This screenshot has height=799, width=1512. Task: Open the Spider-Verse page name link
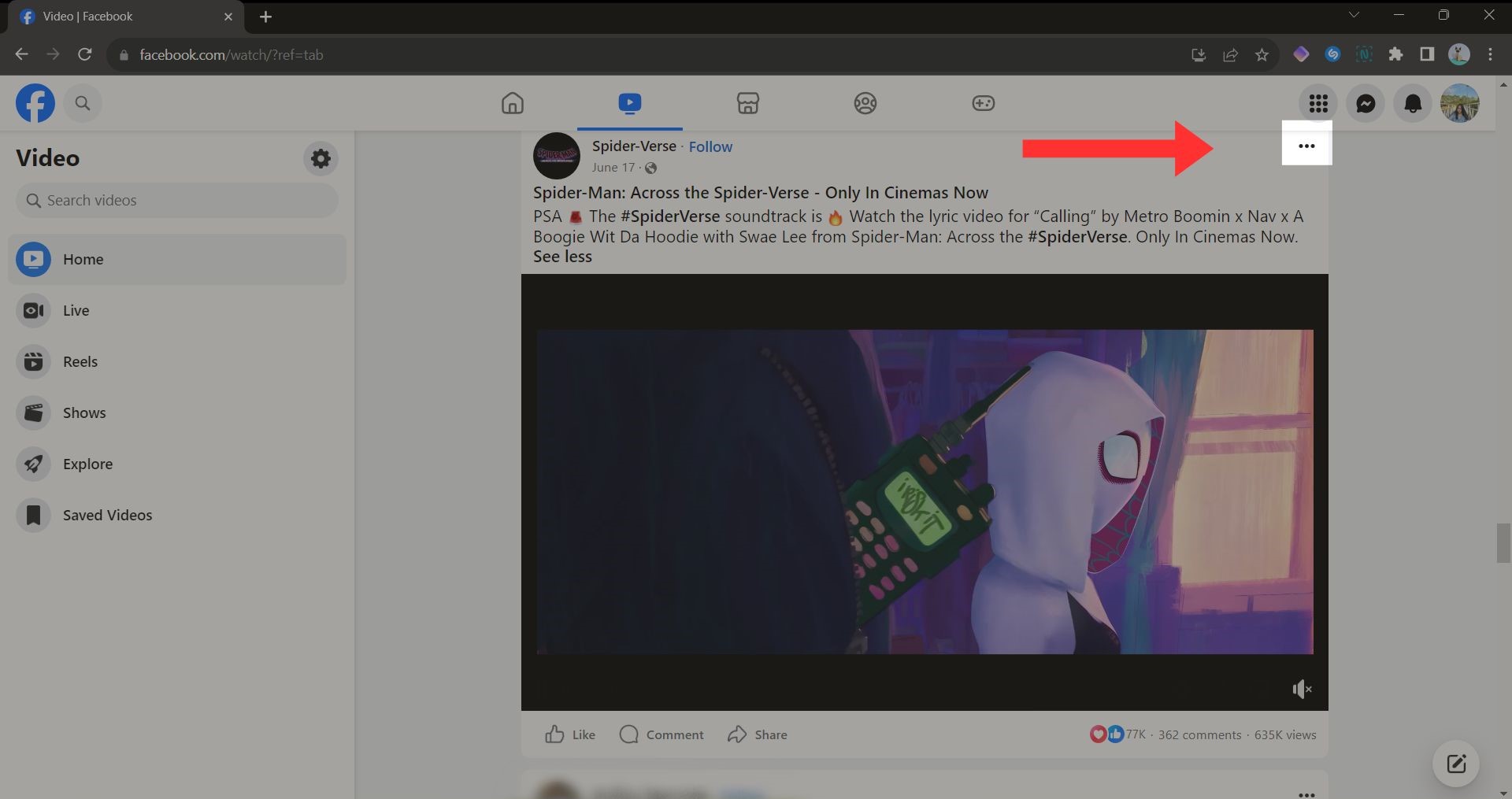point(634,146)
